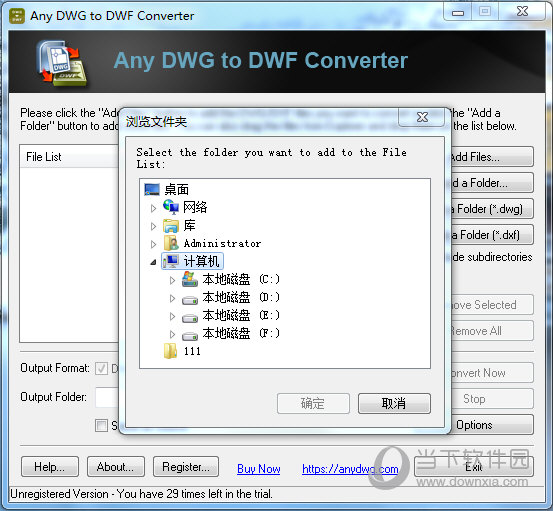The width and height of the screenshot is (553, 511).
Task: Select 库 in the folder tree
Action: pos(189,225)
